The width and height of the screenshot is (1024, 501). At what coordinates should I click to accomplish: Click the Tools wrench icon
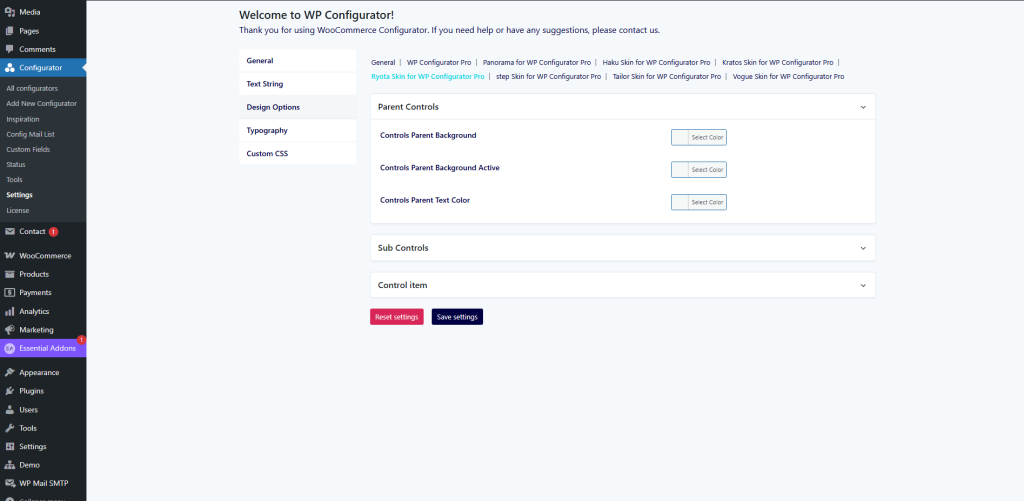(x=10, y=428)
